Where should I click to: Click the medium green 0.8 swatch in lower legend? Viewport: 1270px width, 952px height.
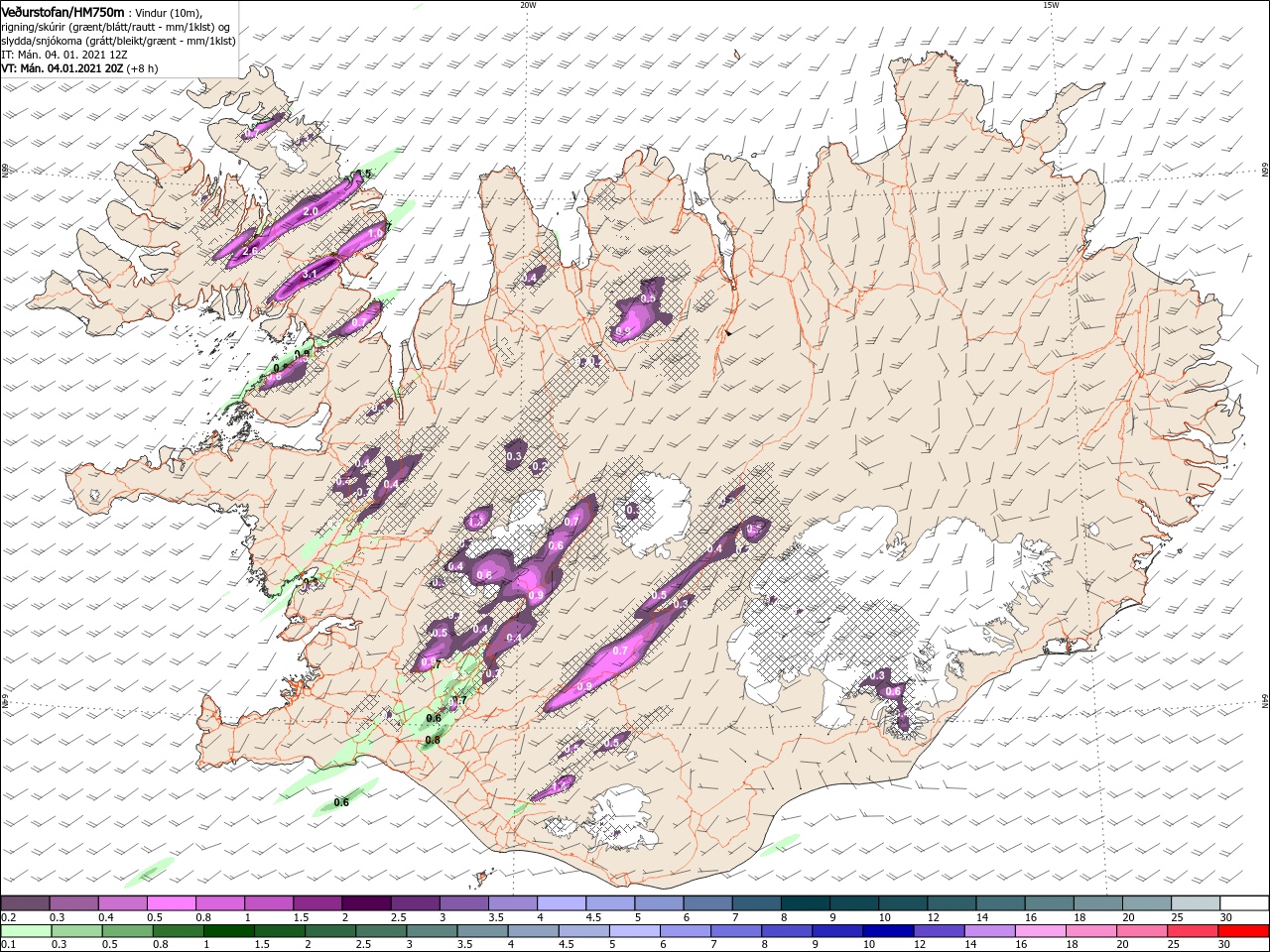point(178,931)
